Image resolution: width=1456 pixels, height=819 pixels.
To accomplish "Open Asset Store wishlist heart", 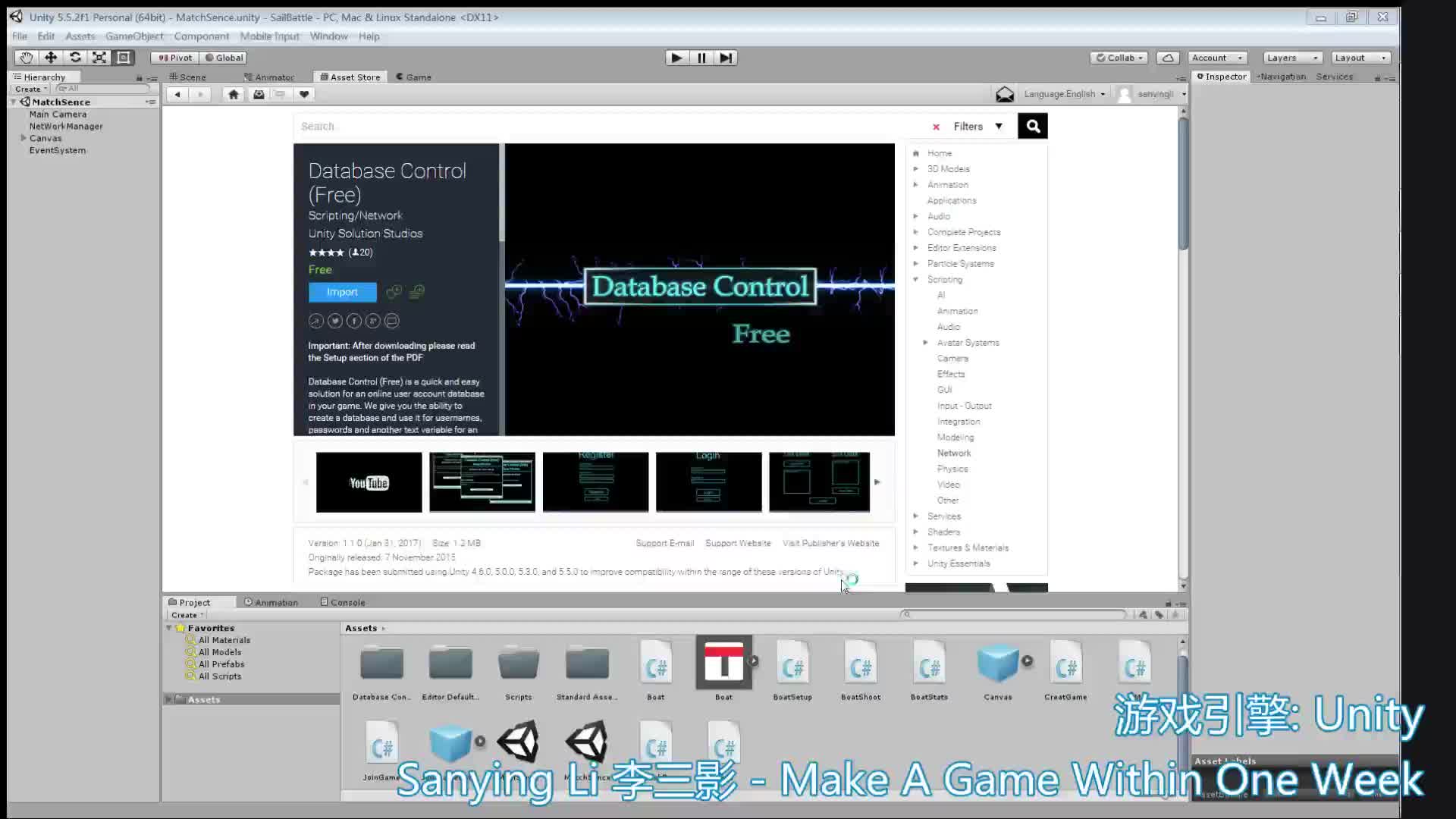I will pos(304,94).
